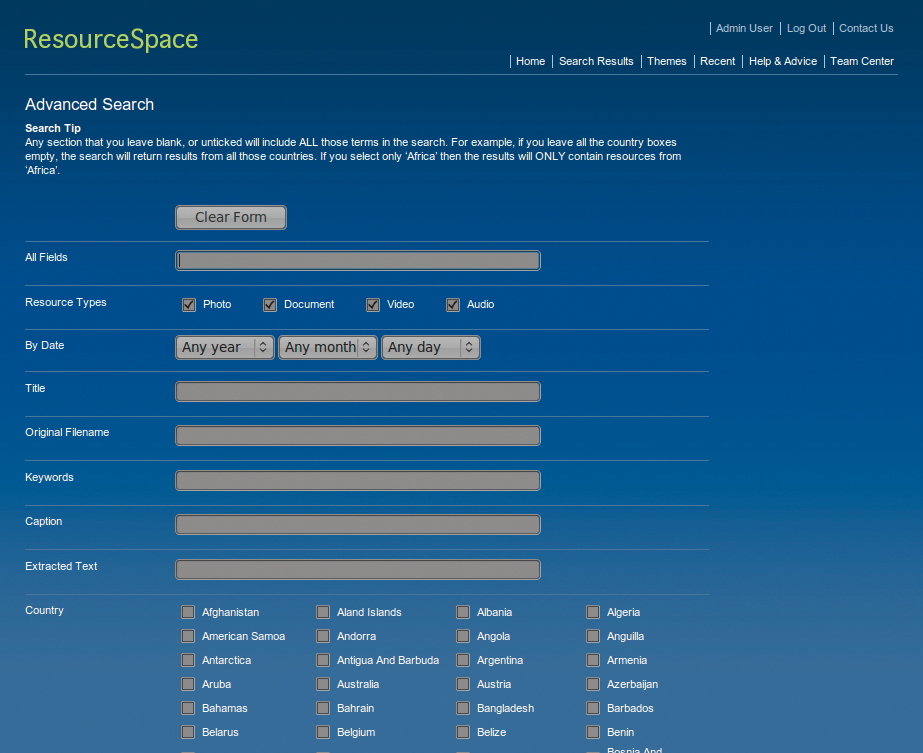Expand the Any month dropdown

(328, 347)
